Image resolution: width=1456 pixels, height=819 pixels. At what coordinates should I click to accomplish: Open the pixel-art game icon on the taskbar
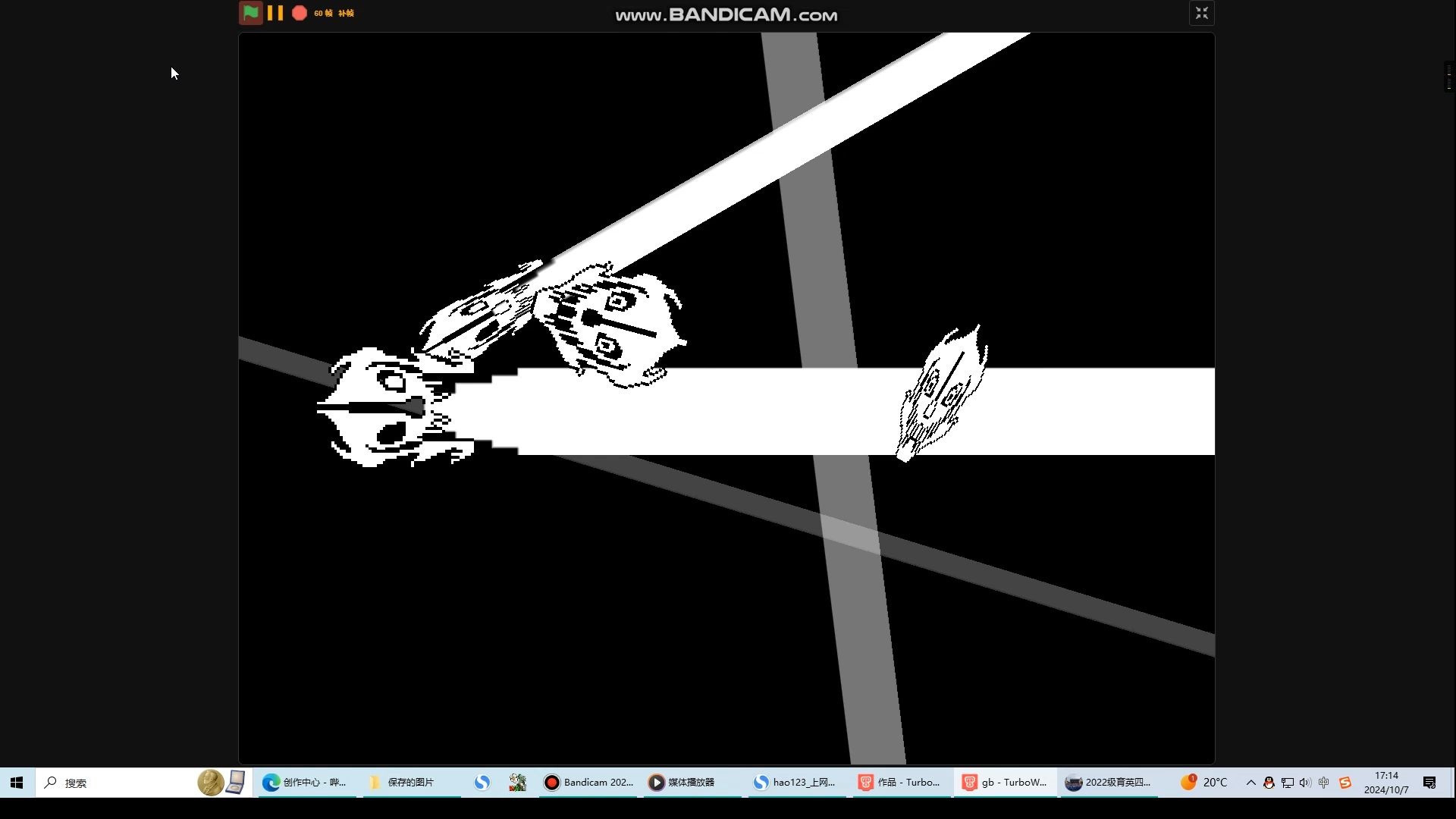(x=518, y=783)
